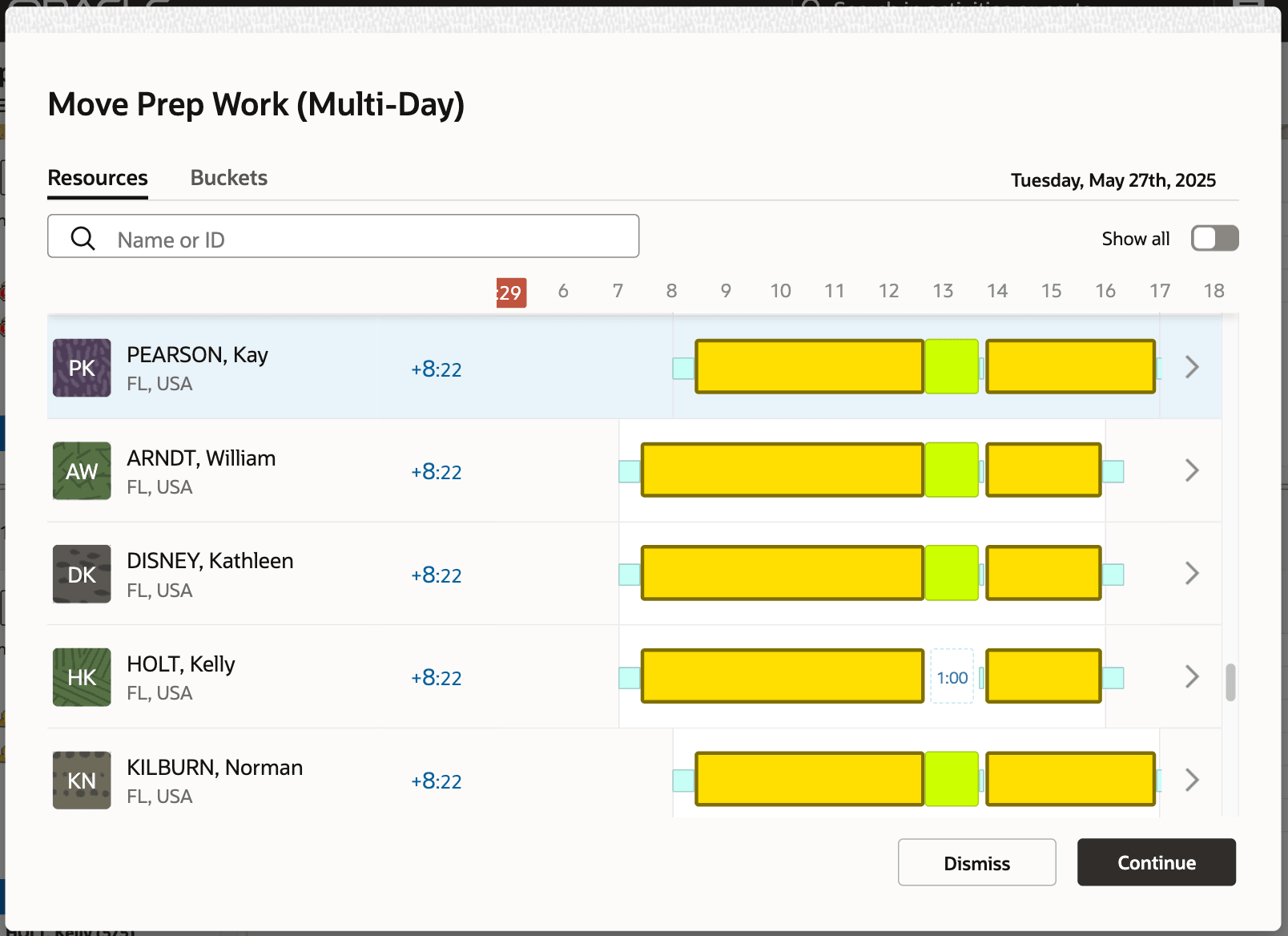The width and height of the screenshot is (1288, 936).
Task: Click the lime green segment on Pearson's timeline
Action: 952,366
